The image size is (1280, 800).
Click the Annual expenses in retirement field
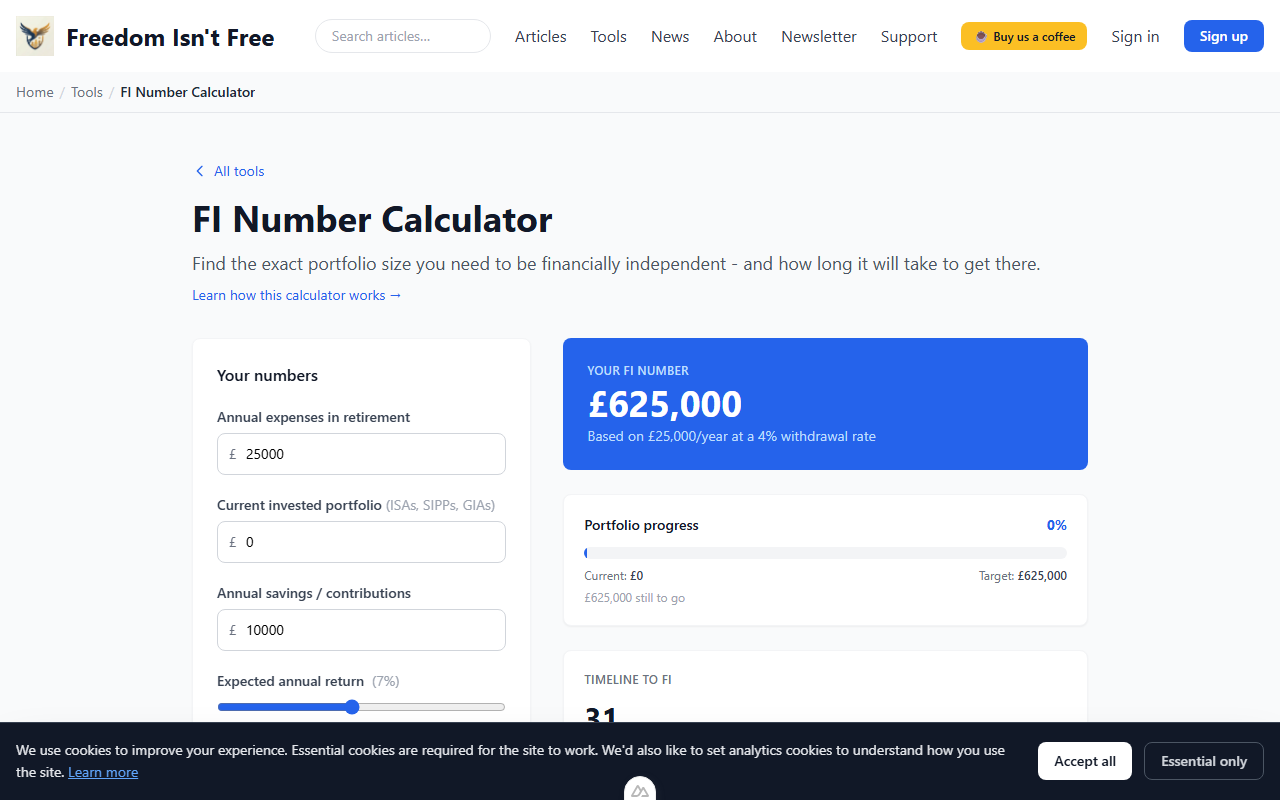coord(361,453)
